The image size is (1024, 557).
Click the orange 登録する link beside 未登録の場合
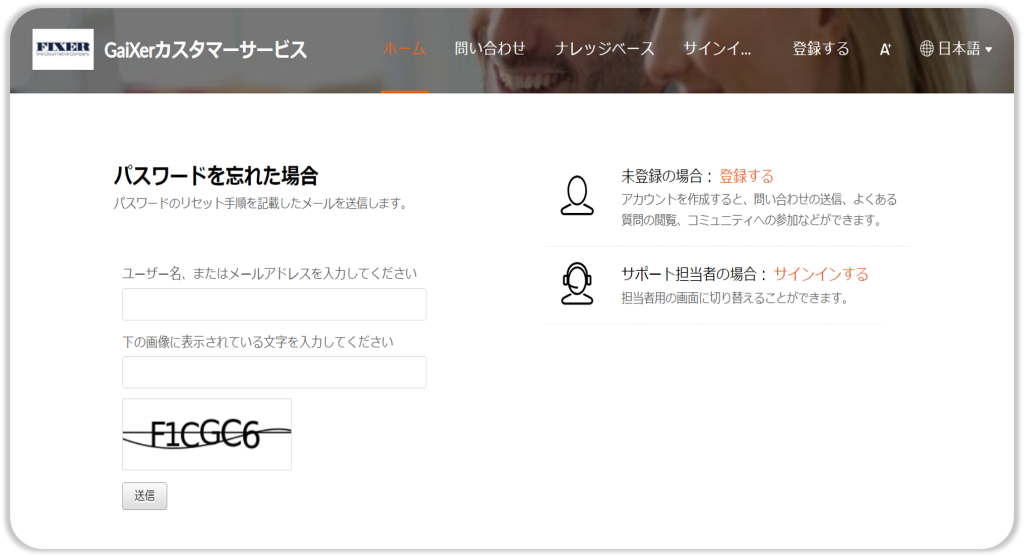[746, 176]
